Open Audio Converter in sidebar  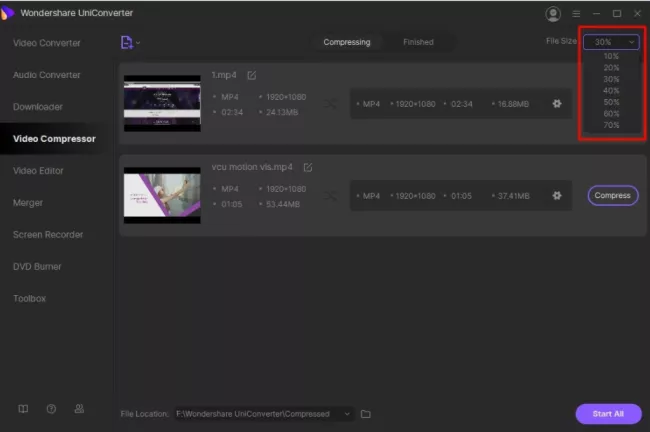pyautogui.click(x=47, y=75)
